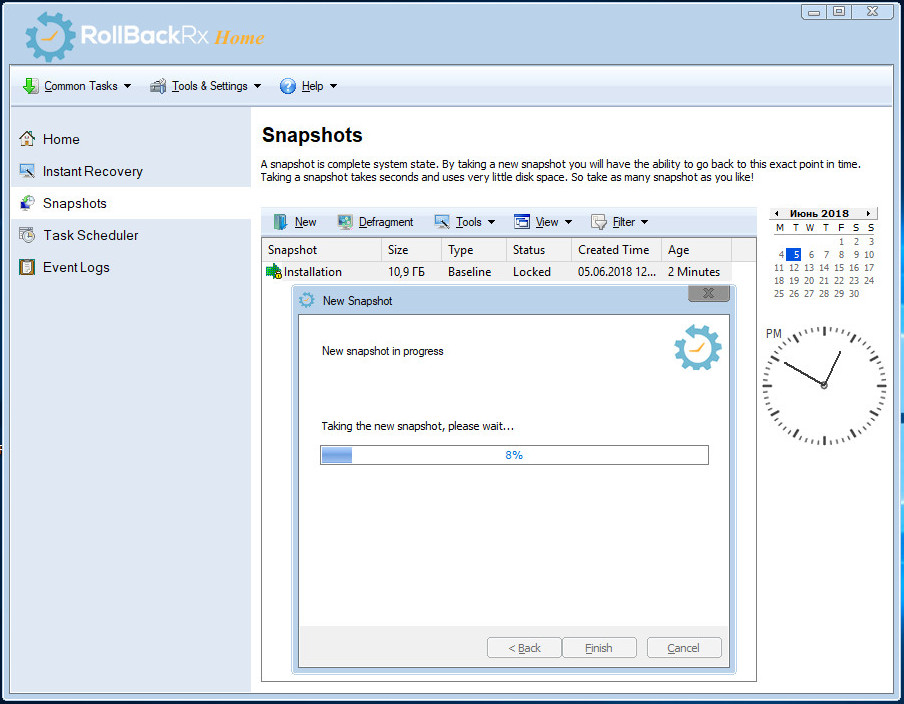
Task: Sort by the Size column header
Action: pyautogui.click(x=411, y=250)
